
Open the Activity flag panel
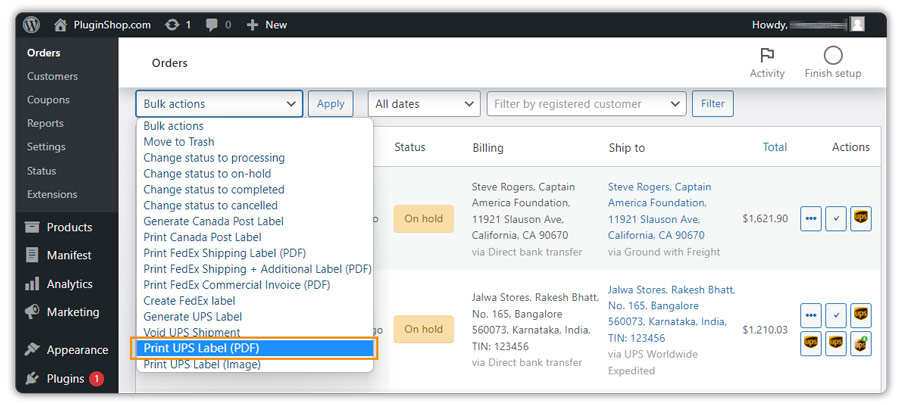pyautogui.click(x=767, y=63)
